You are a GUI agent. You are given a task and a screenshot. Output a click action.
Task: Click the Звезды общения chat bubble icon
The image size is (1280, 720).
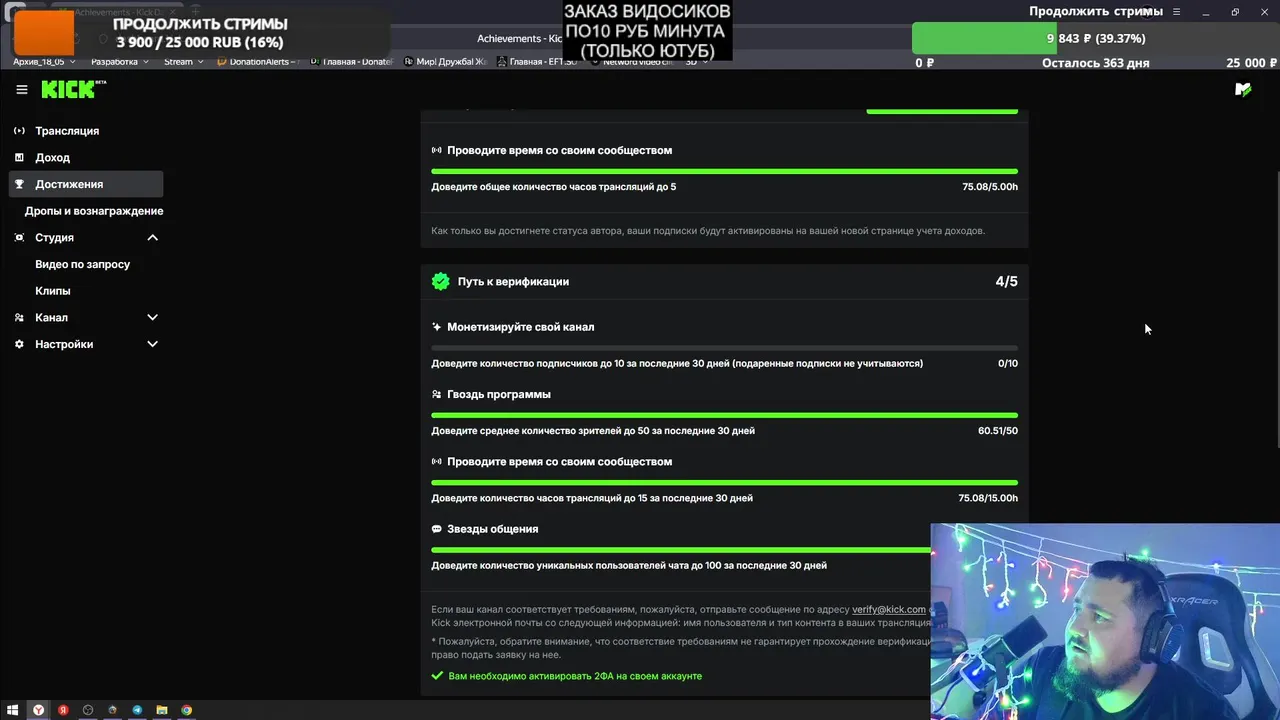[437, 529]
